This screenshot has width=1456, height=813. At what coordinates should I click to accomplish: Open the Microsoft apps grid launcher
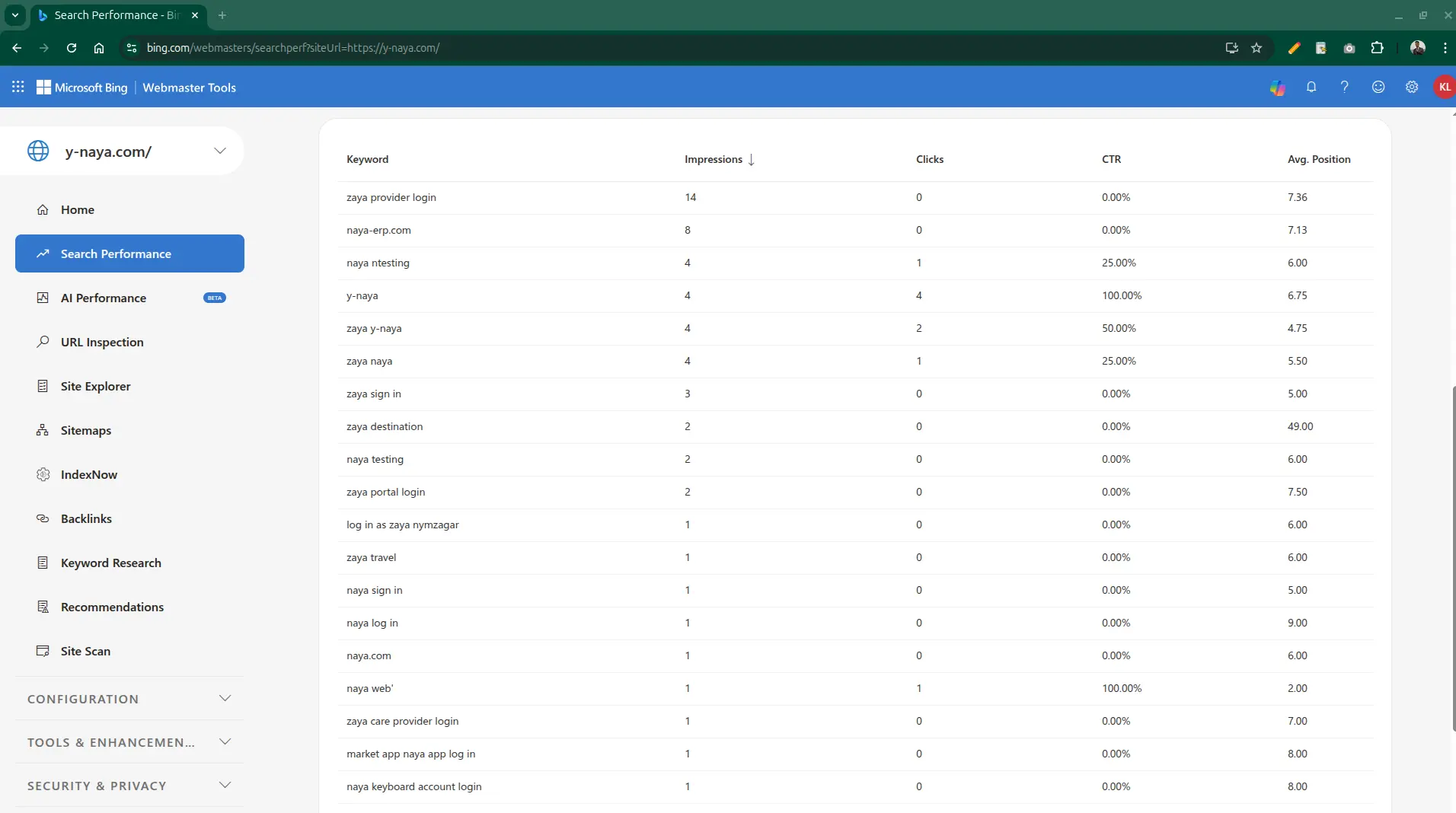coord(18,87)
